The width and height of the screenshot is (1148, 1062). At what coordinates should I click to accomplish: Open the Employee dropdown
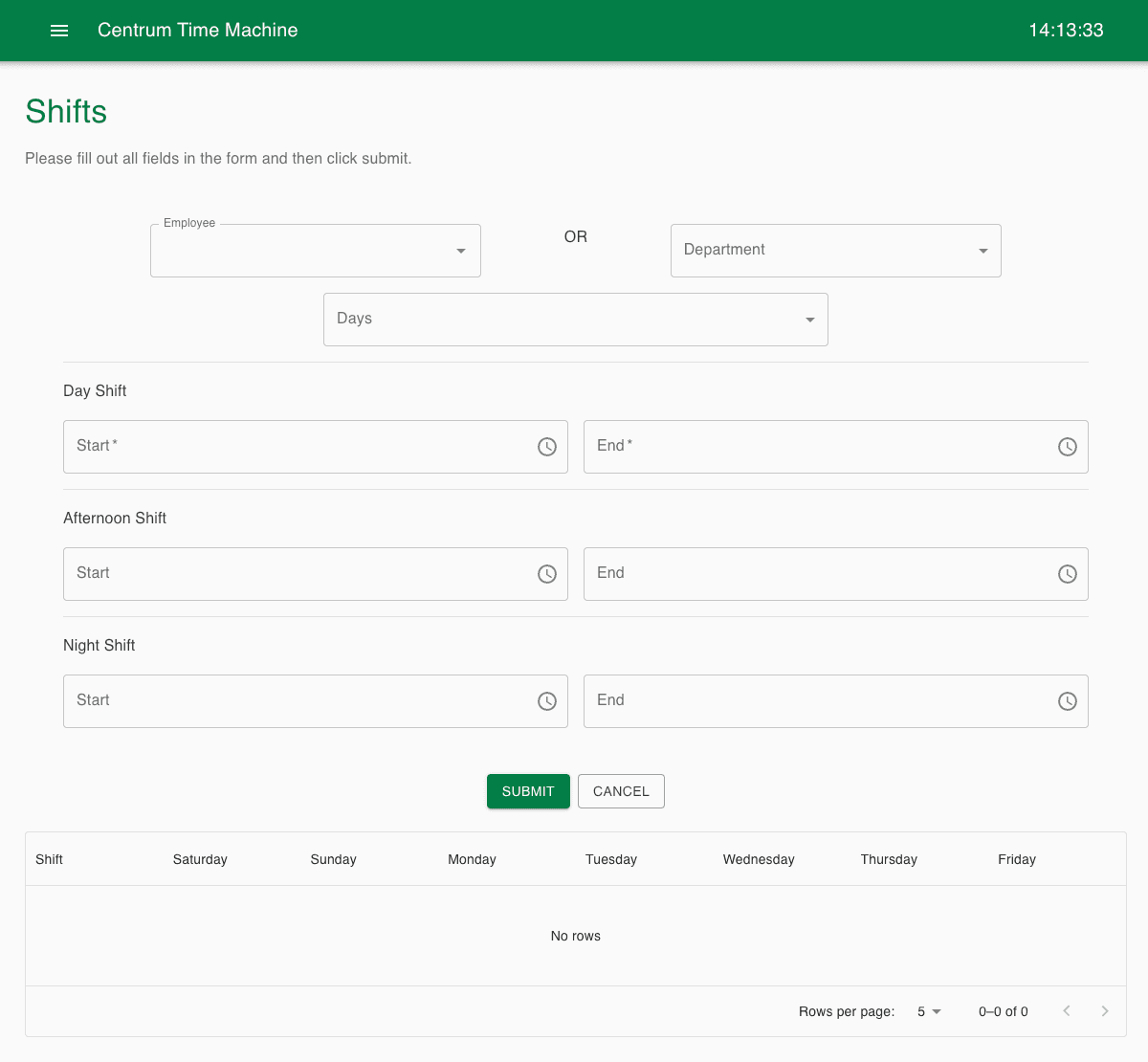click(316, 251)
